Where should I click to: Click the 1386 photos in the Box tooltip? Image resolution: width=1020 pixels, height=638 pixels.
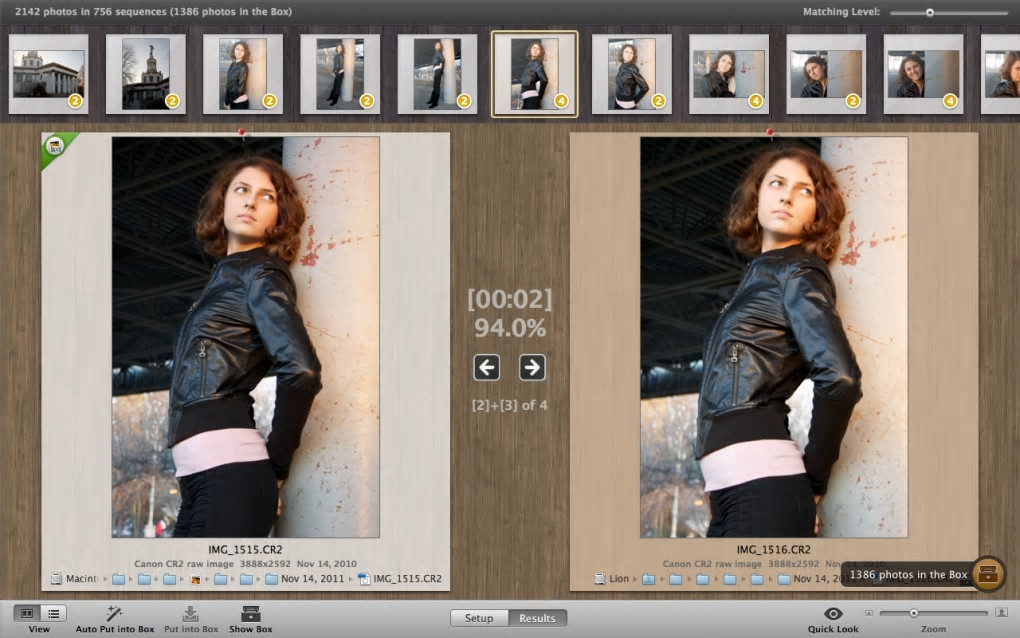(908, 574)
